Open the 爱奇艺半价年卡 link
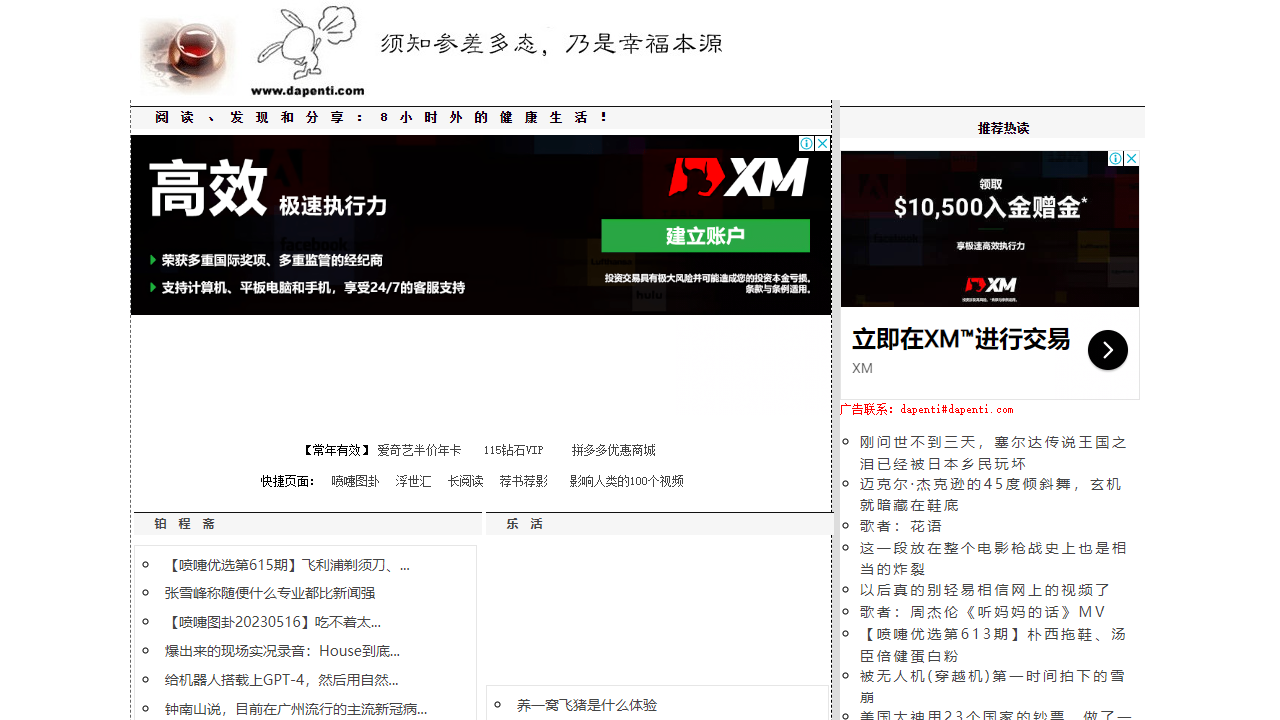 (419, 450)
